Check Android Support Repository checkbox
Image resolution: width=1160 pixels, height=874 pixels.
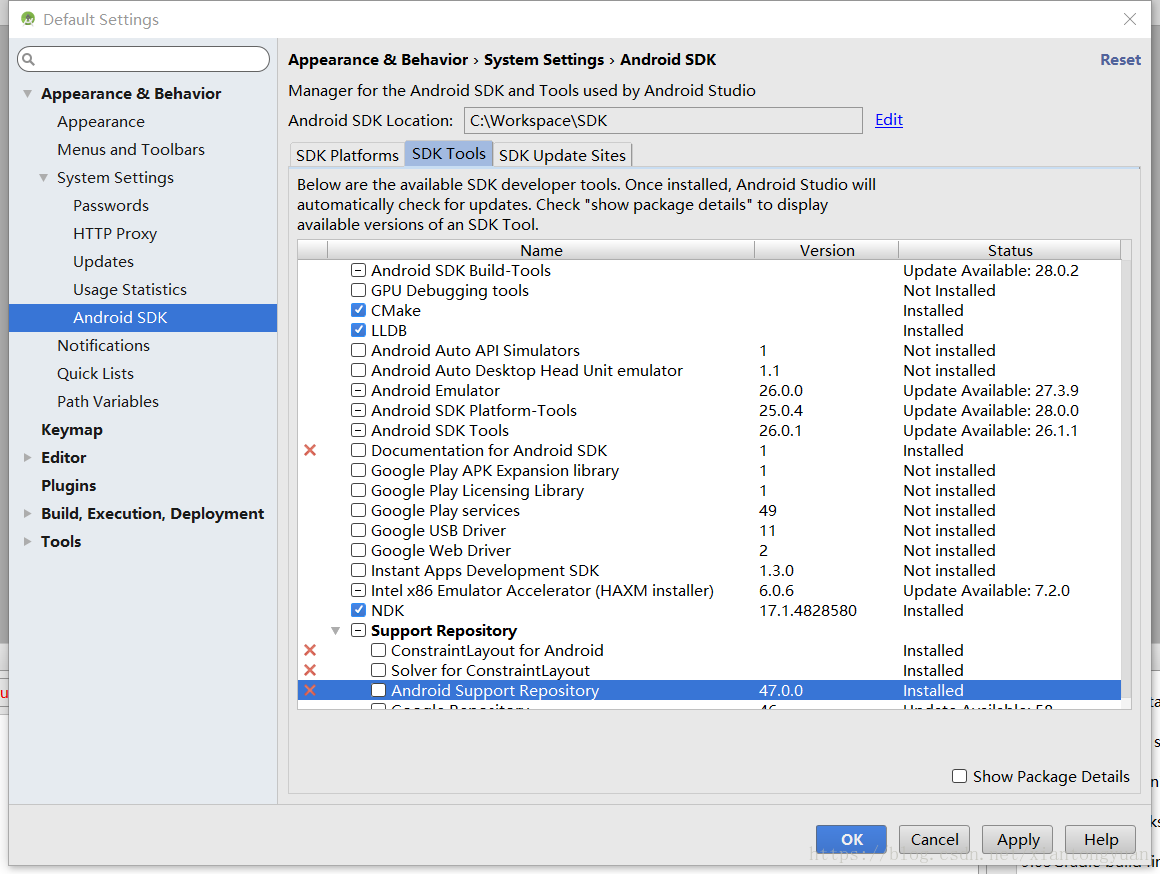pos(378,690)
